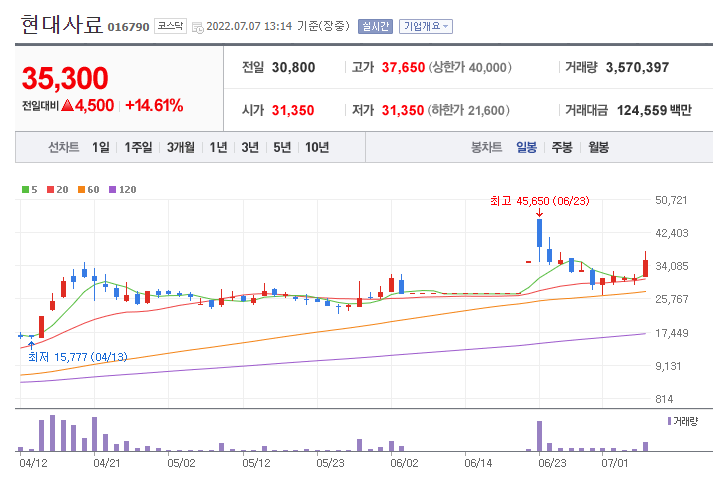Click the orange 60-day moving average swatch
Screen dimensions: 713x479
coord(81,189)
